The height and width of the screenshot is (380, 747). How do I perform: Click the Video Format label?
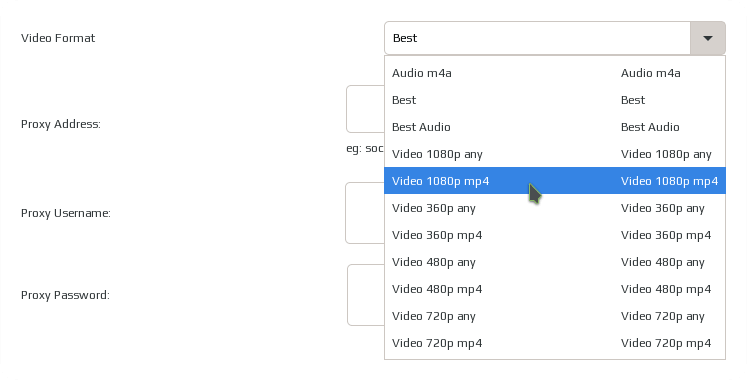point(58,38)
